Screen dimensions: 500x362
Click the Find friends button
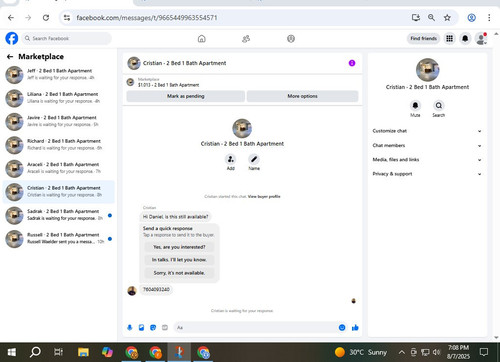pos(423,39)
